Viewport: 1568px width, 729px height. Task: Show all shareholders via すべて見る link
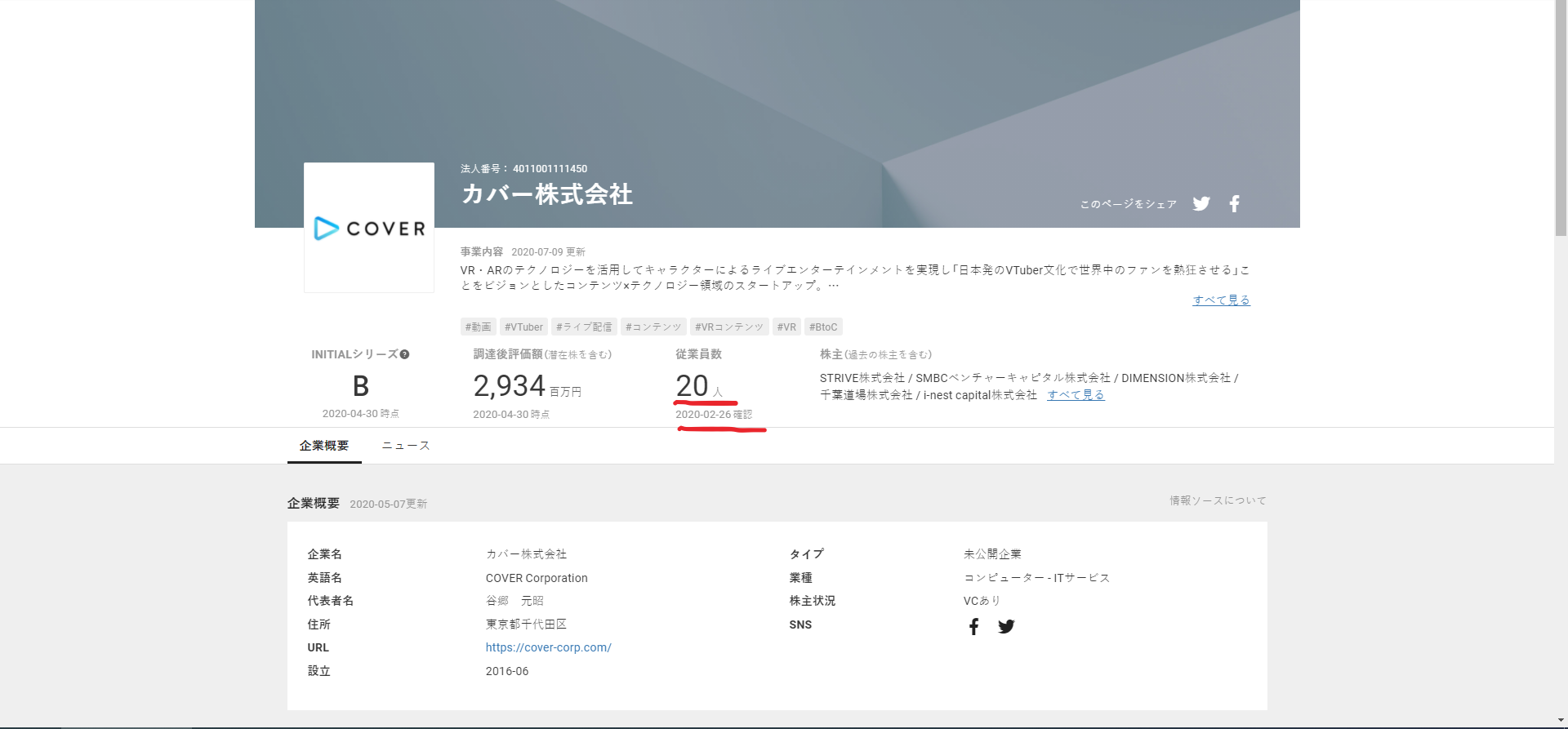tap(1076, 395)
